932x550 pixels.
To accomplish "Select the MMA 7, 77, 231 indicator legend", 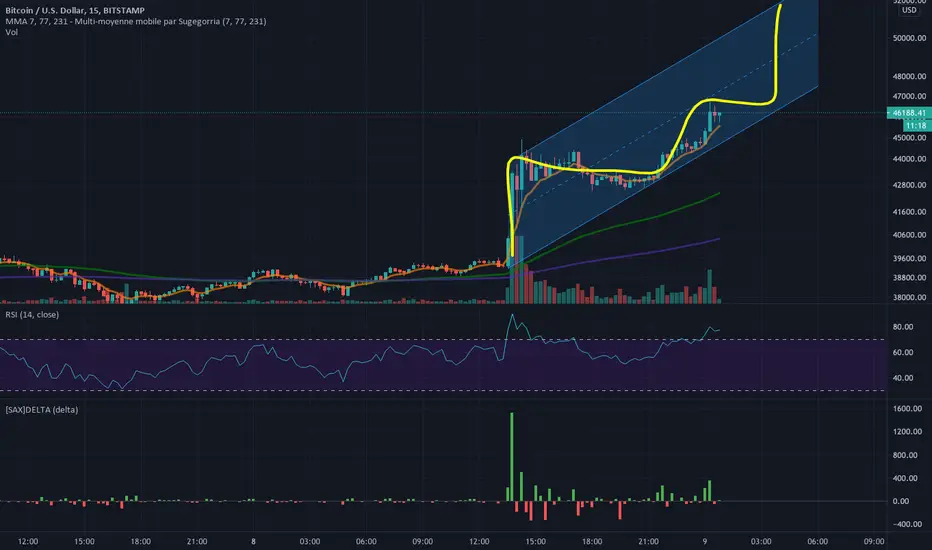I will click(136, 21).
